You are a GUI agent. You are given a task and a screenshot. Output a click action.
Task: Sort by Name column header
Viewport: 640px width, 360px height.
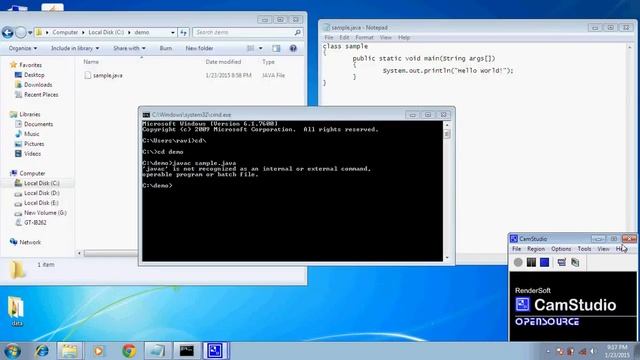pyautogui.click(x=91, y=62)
